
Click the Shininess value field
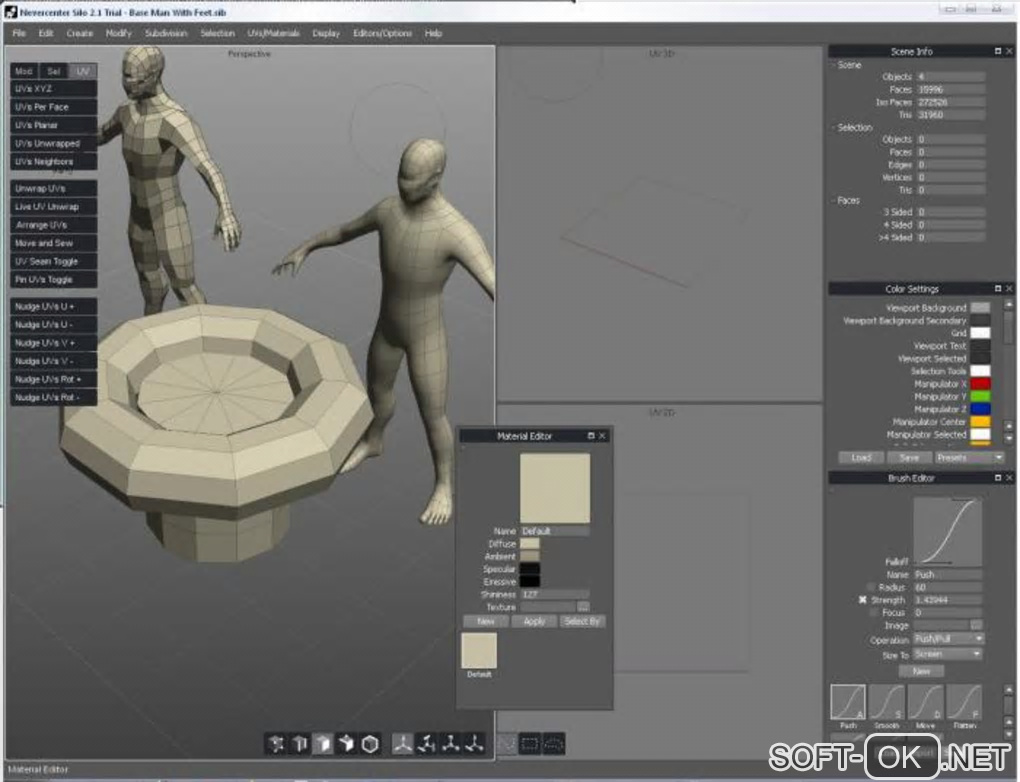[x=554, y=594]
